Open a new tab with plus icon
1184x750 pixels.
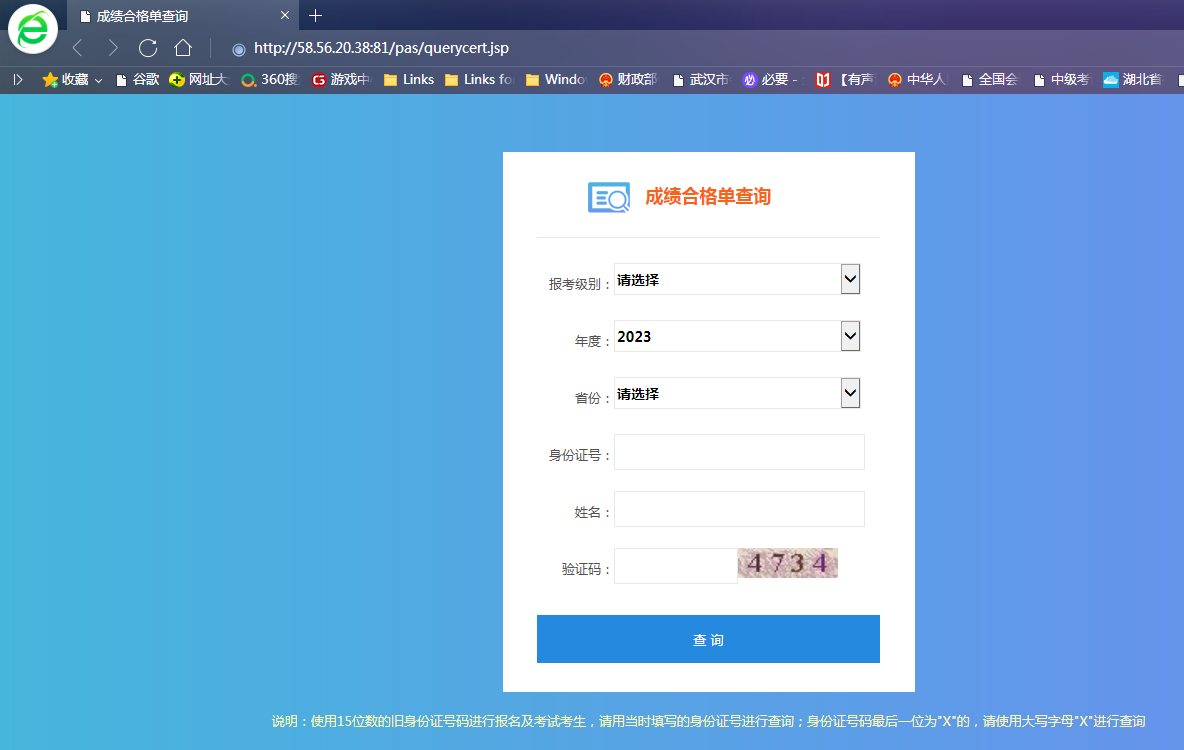(316, 16)
